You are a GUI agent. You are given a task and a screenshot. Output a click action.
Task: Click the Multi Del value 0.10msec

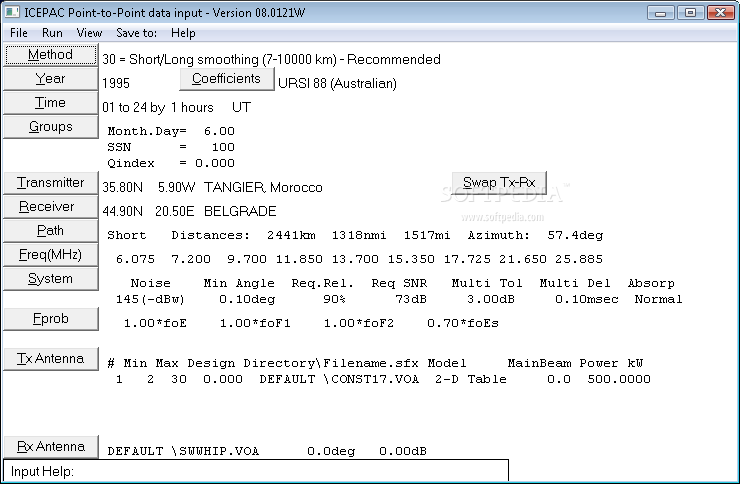587,300
